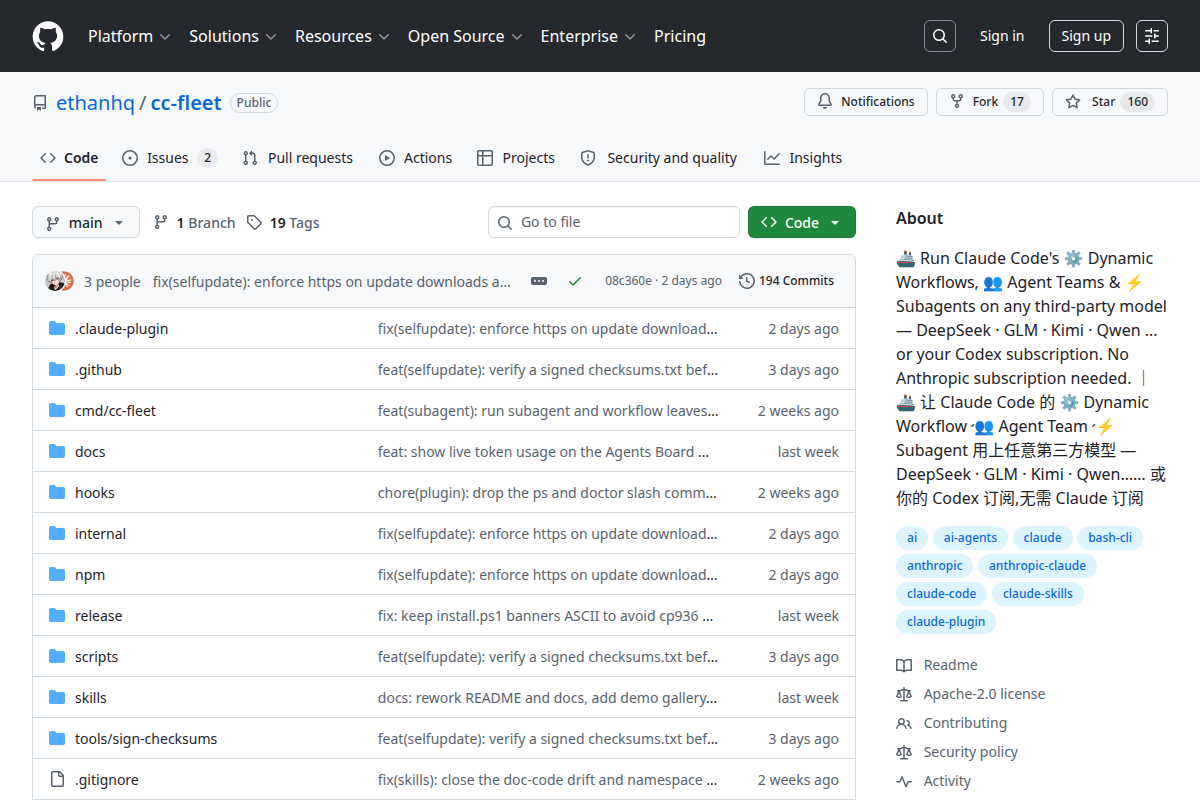Click the repository icon before ethanhq

(x=40, y=103)
